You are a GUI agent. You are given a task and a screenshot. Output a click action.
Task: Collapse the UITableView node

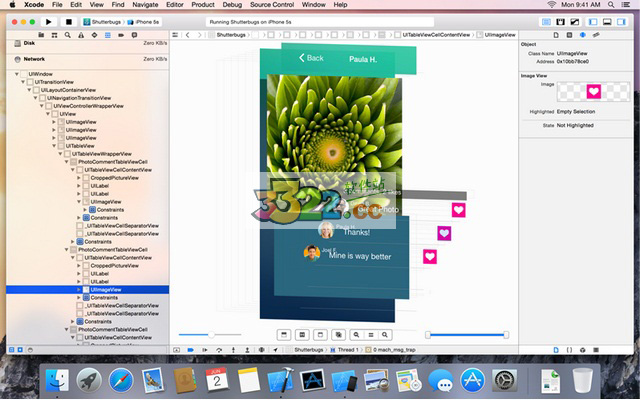pos(54,146)
